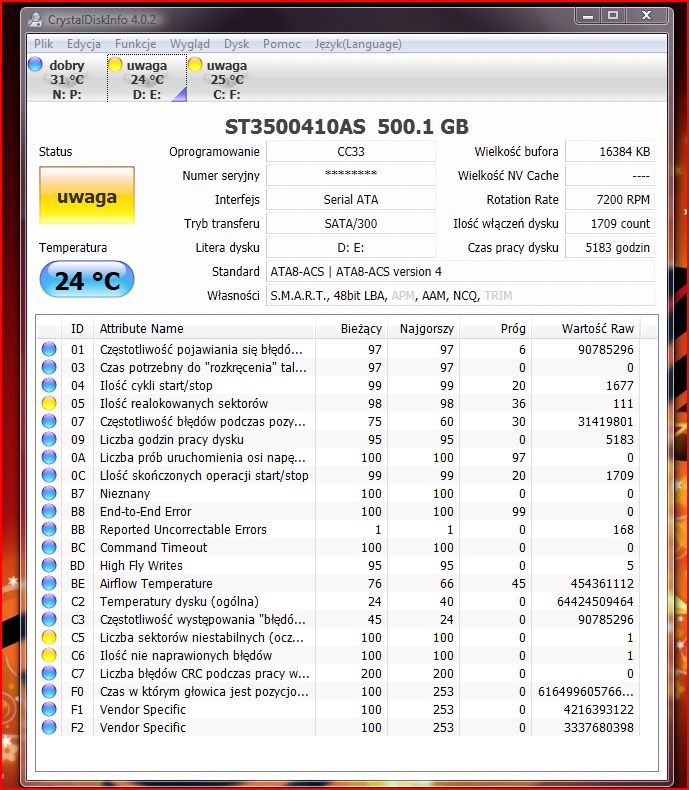689x790 pixels.
Task: Click the Rotation Rate field 7200 RPM
Action: click(x=610, y=200)
